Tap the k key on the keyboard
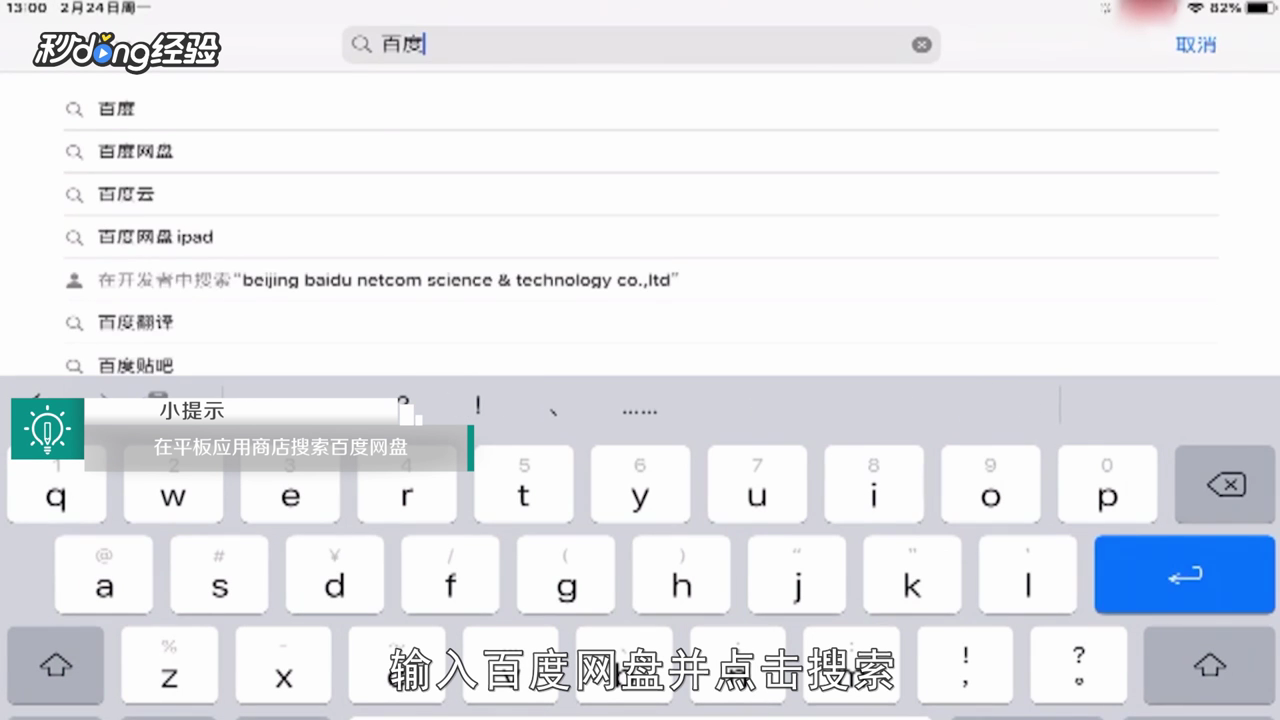This screenshot has width=1280, height=720. pos(912,575)
